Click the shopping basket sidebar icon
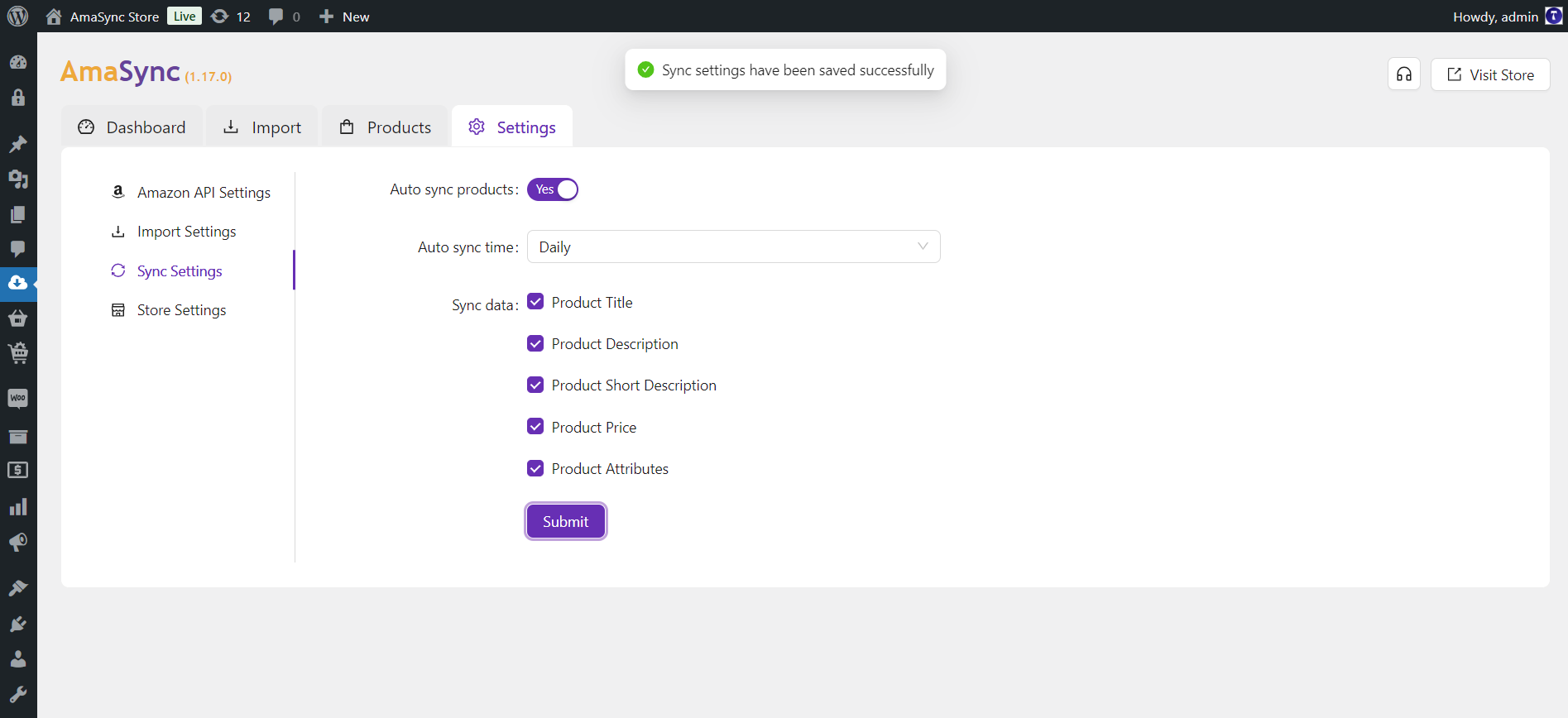The height and width of the screenshot is (718, 1568). coord(18,318)
